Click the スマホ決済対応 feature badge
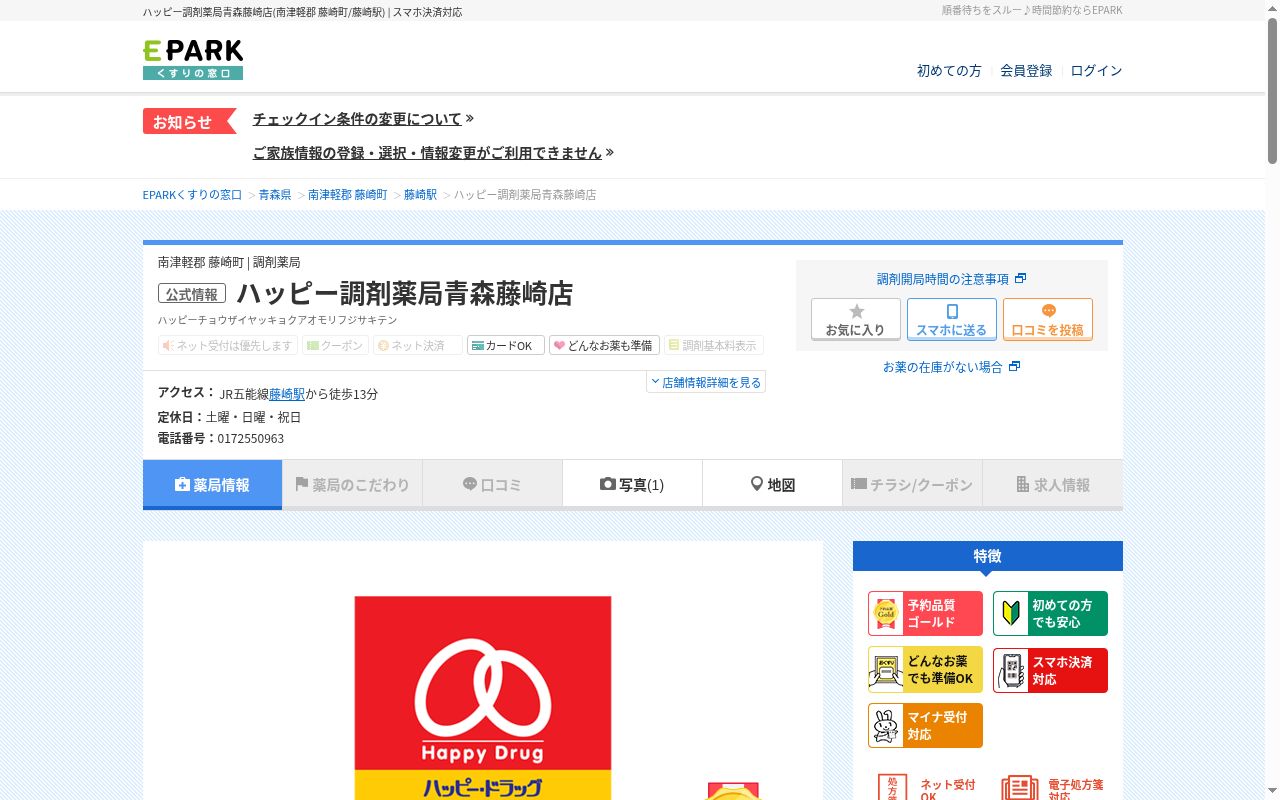The image size is (1280, 800). (1050, 670)
